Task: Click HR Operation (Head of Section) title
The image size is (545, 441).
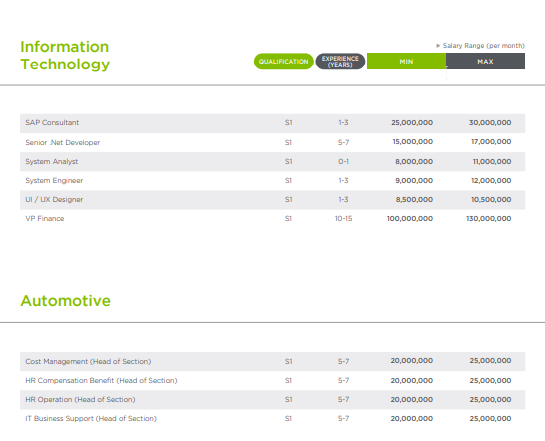Action: [80, 400]
